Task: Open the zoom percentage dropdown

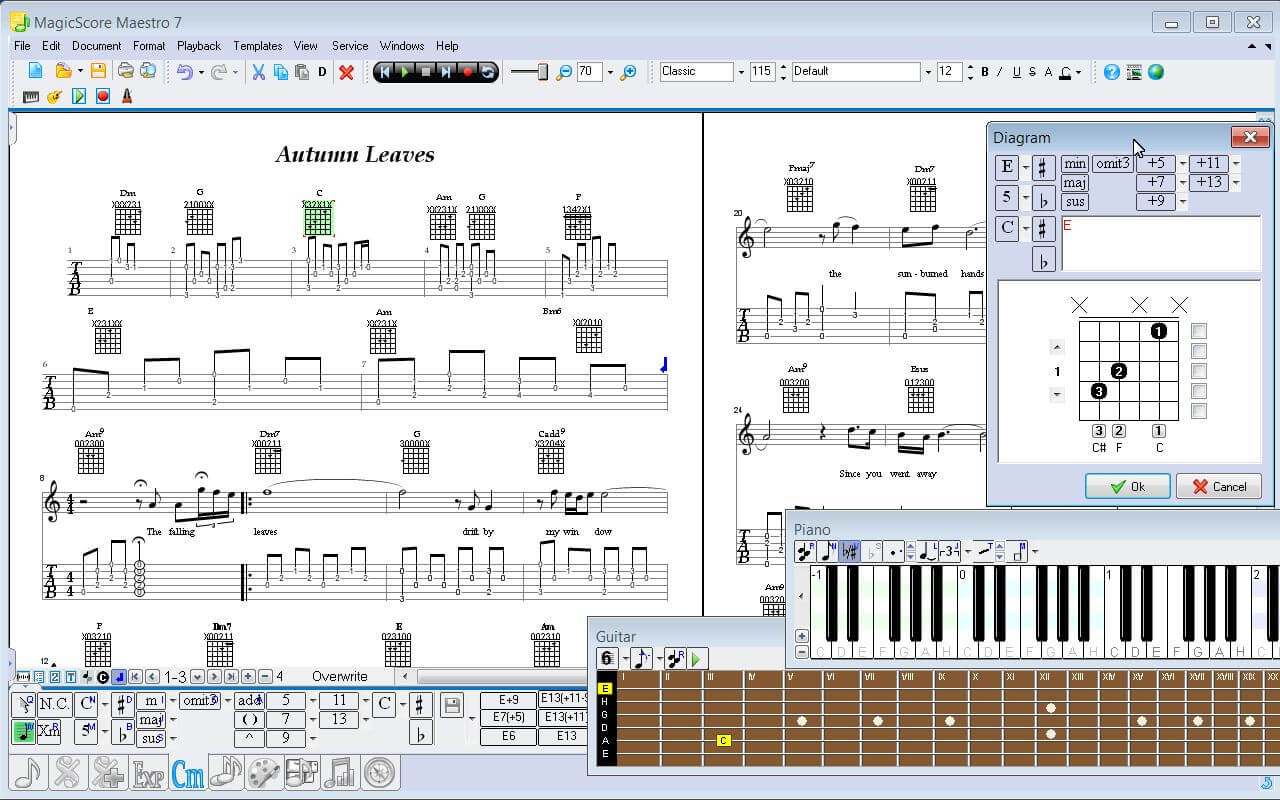Action: coord(609,72)
